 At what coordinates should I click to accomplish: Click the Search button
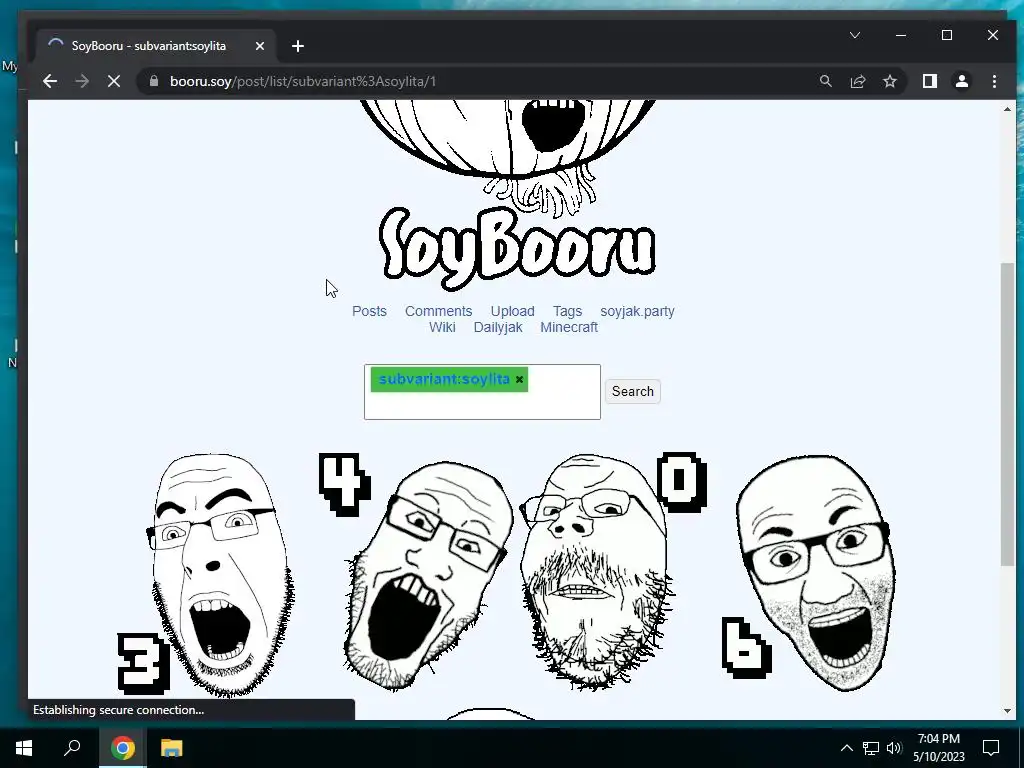click(x=632, y=391)
